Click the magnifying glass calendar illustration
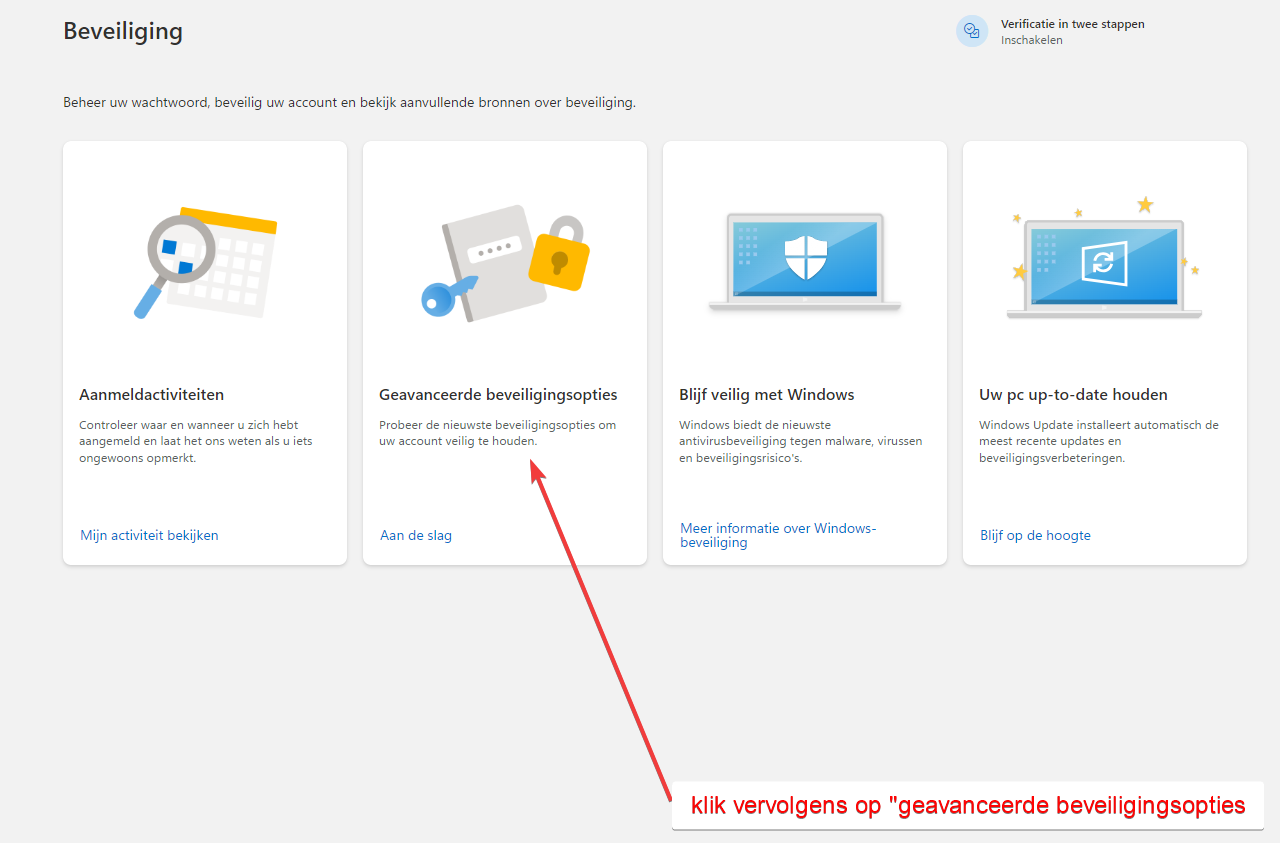Screen dimensions: 1280x843 (205, 262)
